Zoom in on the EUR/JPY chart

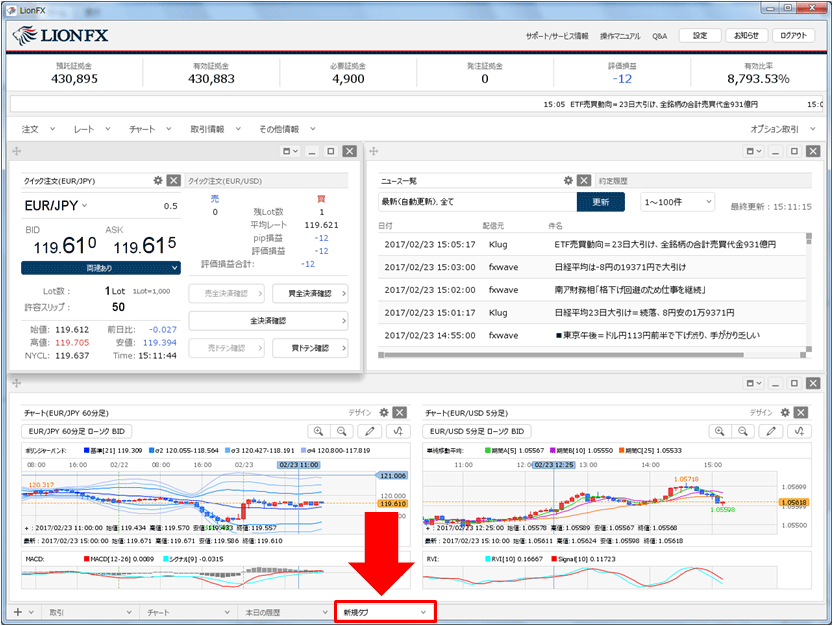pos(319,431)
